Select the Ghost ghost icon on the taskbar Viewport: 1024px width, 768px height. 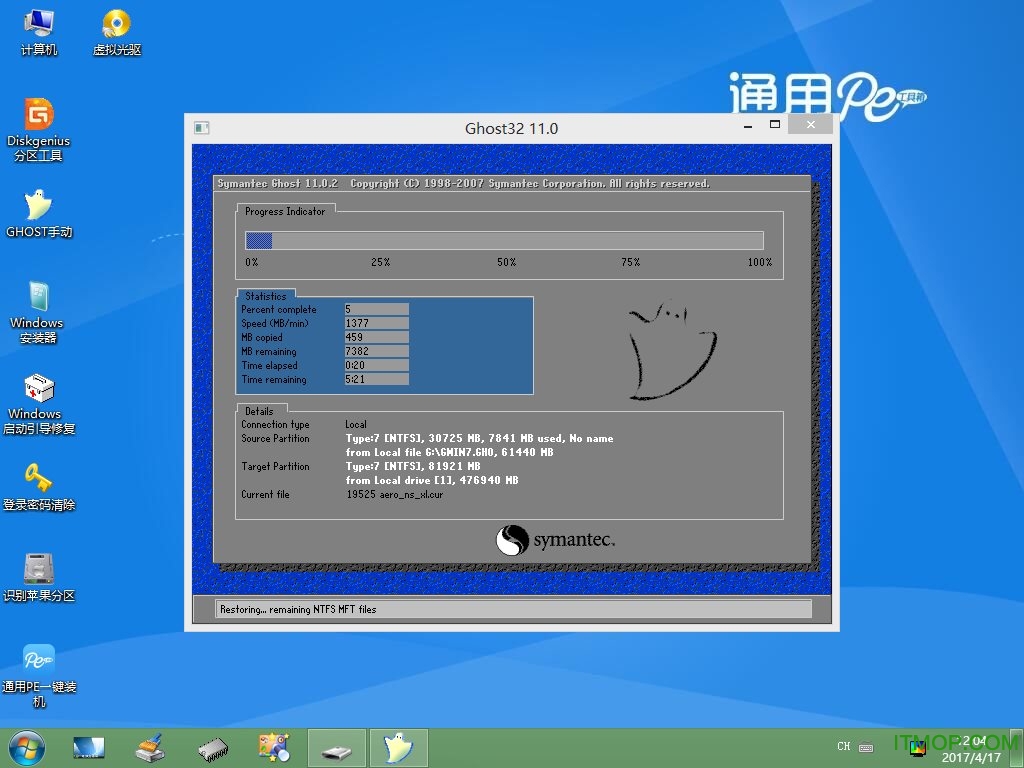point(399,747)
